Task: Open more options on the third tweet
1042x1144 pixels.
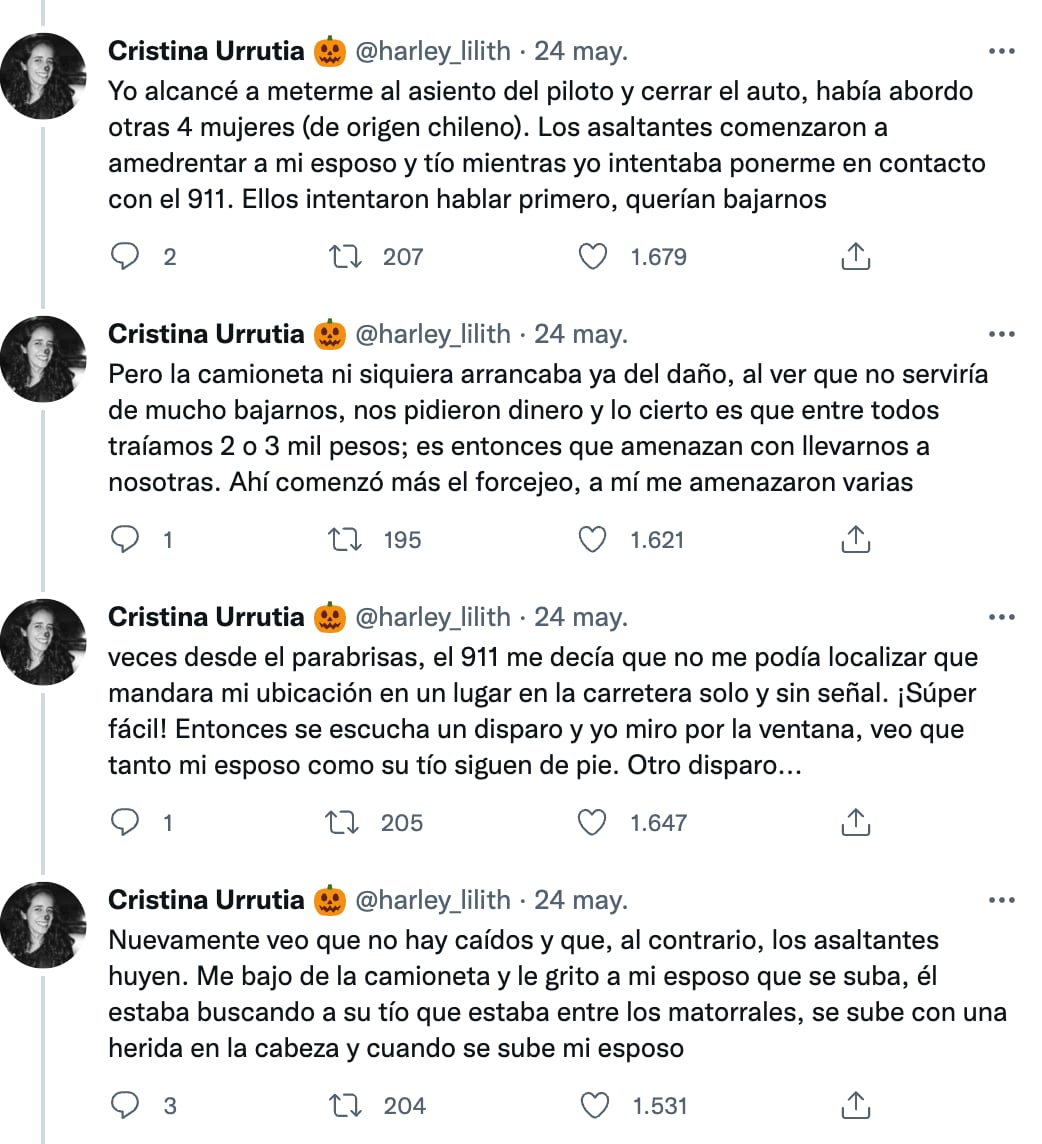Action: [1001, 617]
